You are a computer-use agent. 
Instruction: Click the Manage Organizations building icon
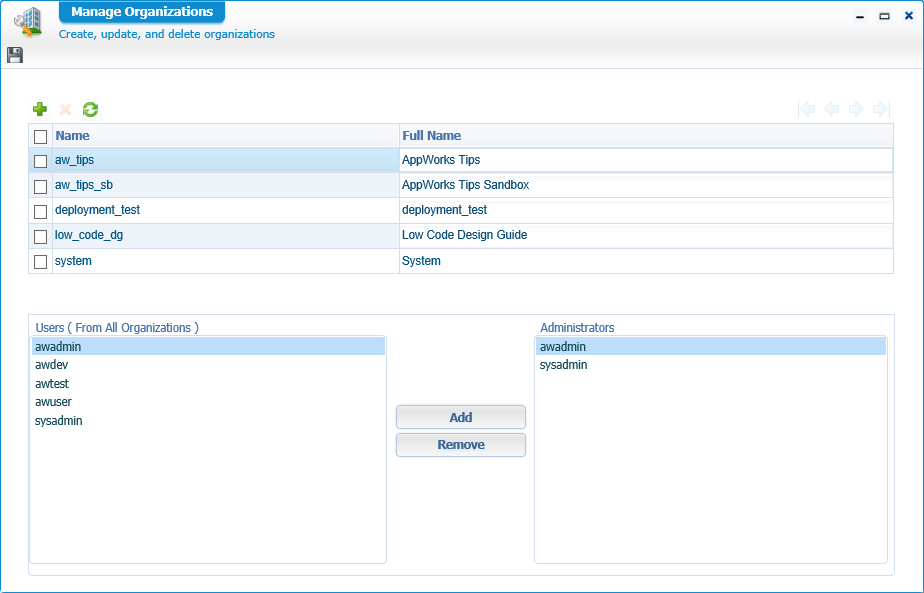[x=28, y=22]
